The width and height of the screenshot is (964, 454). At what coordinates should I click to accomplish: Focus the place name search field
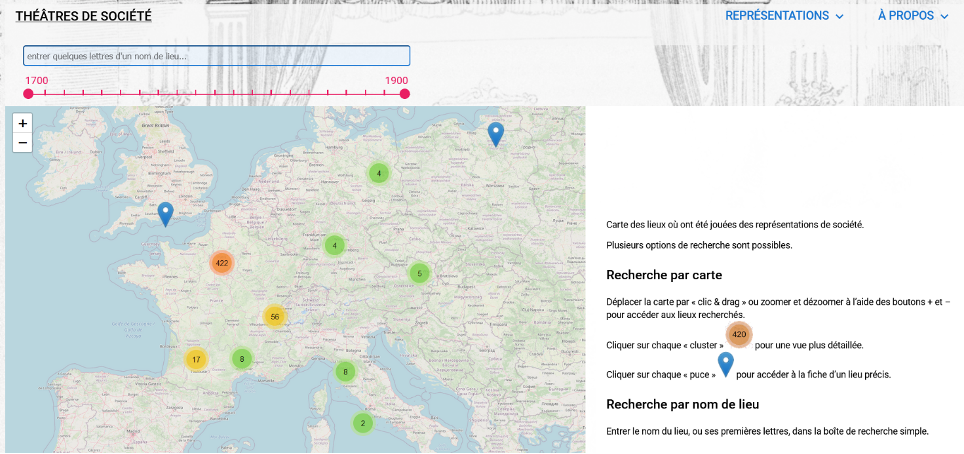(x=216, y=56)
